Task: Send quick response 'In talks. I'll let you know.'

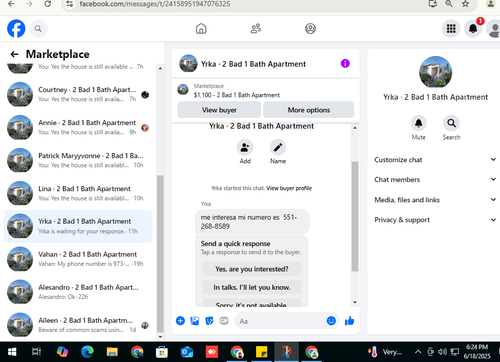Action: (252, 287)
